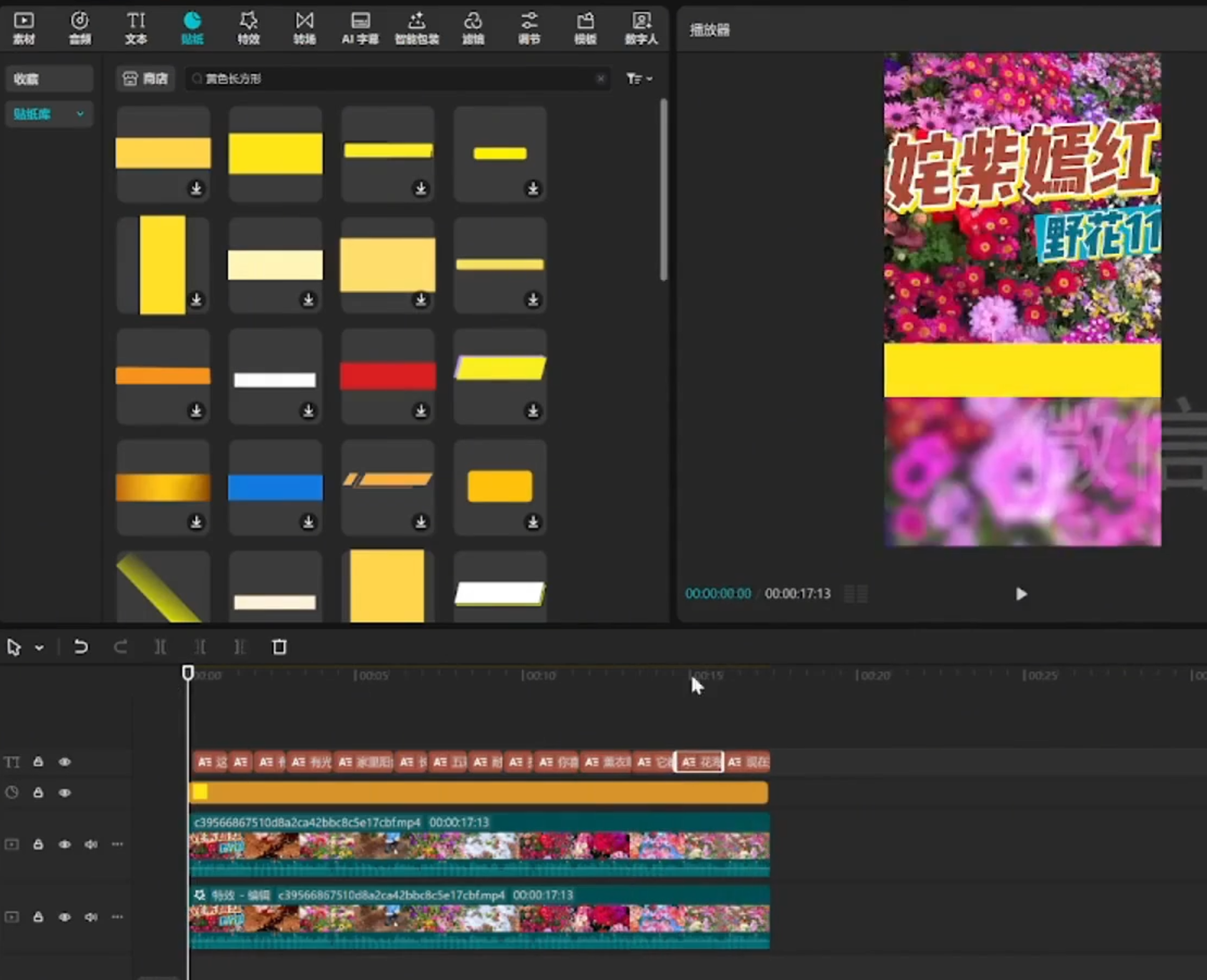The height and width of the screenshot is (980, 1207).
Task: Open the 转场 transitions panel
Action: pos(304,28)
